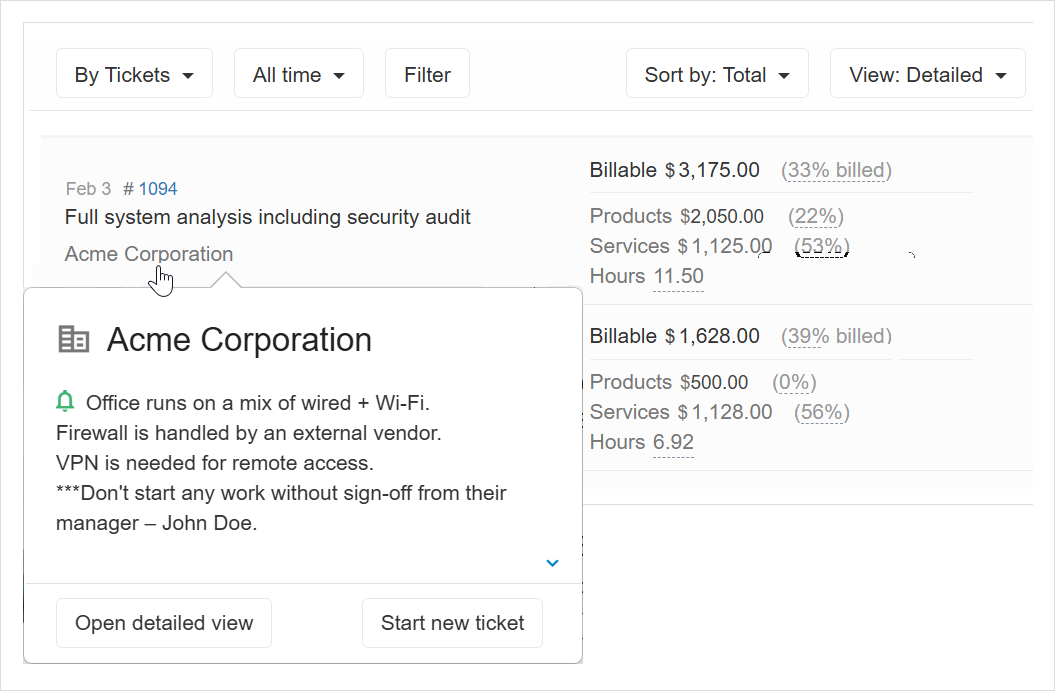Screen dimensions: 1055x691
Task: Click the Billable $3,175.00 amount
Action: (x=713, y=170)
